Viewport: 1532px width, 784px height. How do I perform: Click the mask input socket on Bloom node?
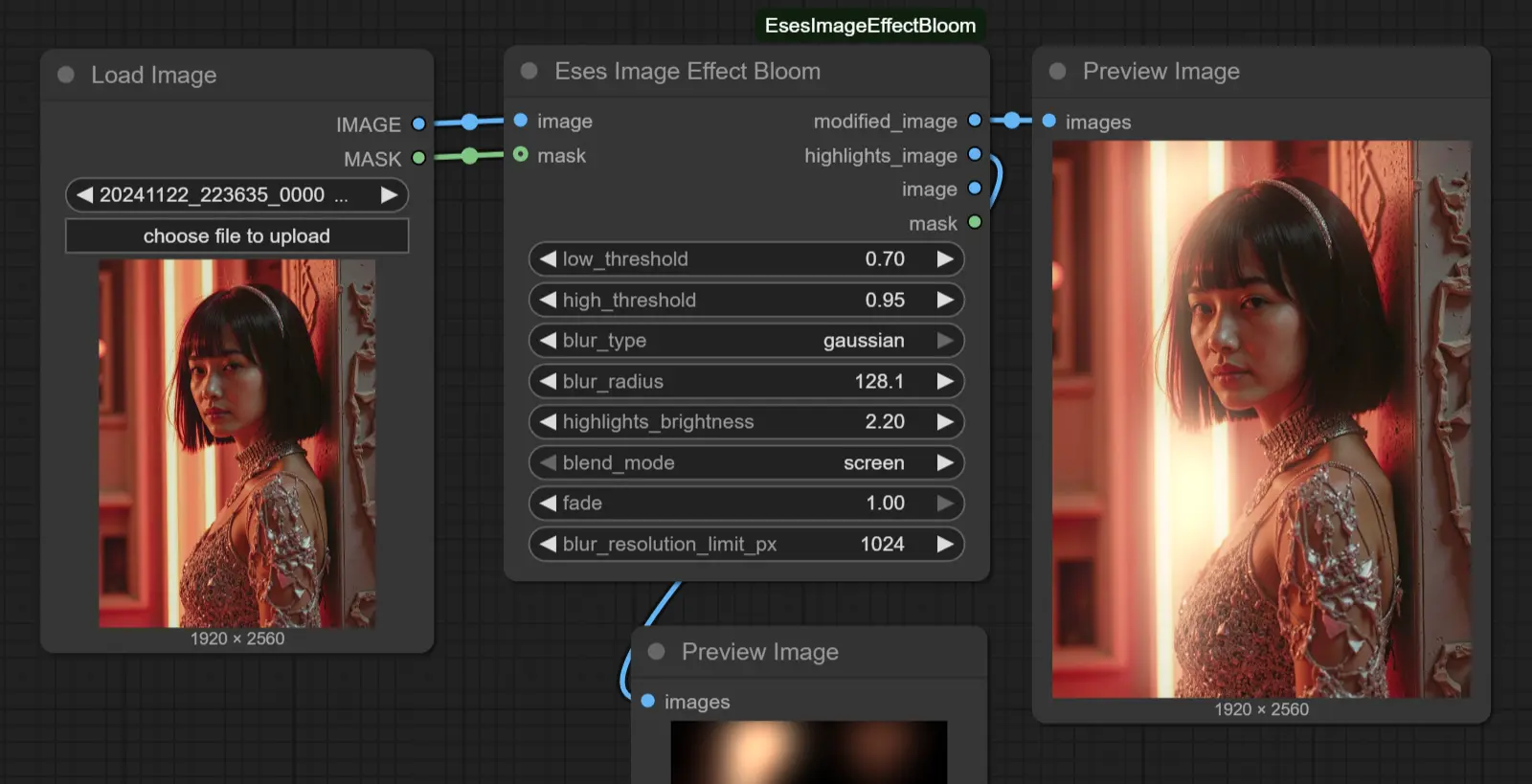click(521, 154)
